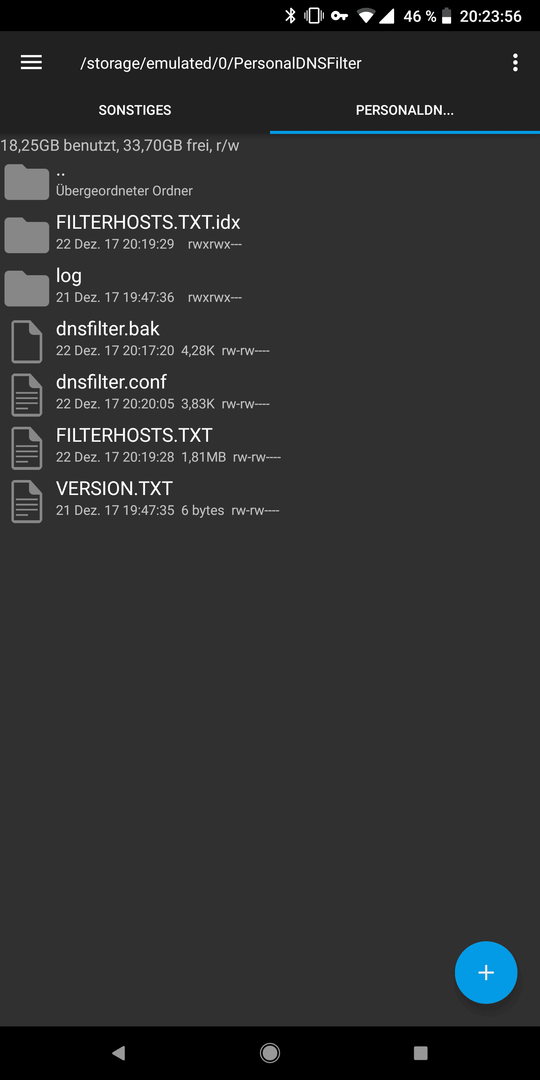This screenshot has width=540, height=1080.
Task: Tap the Android recent apps square
Action: coord(420,1052)
